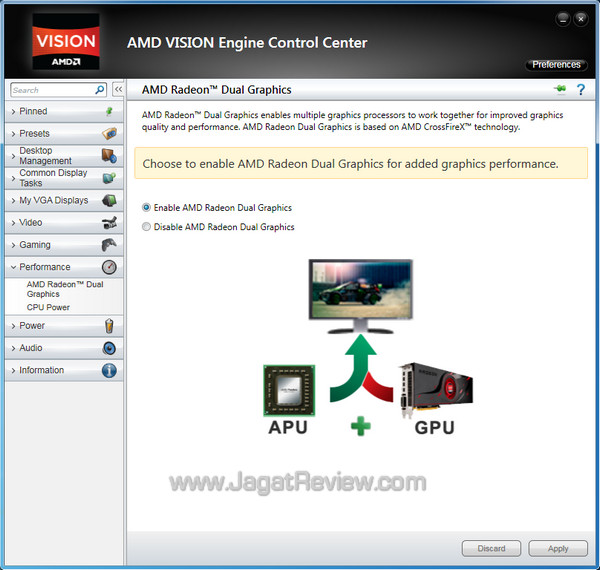Open the Video menu label

point(31,222)
